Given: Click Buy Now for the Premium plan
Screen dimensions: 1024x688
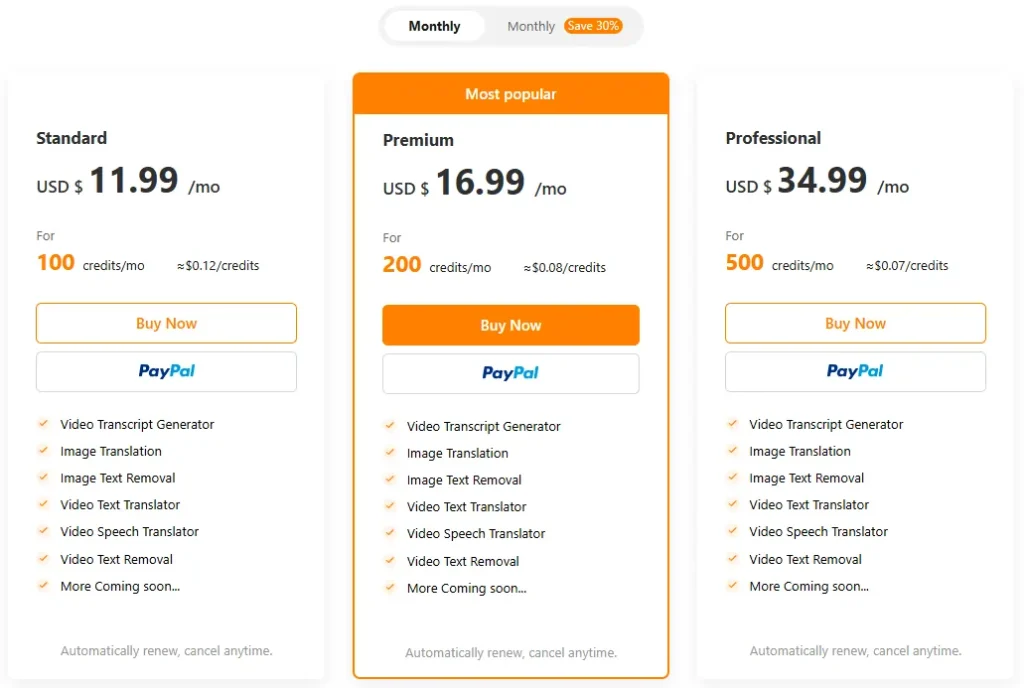Looking at the screenshot, I should (x=510, y=325).
